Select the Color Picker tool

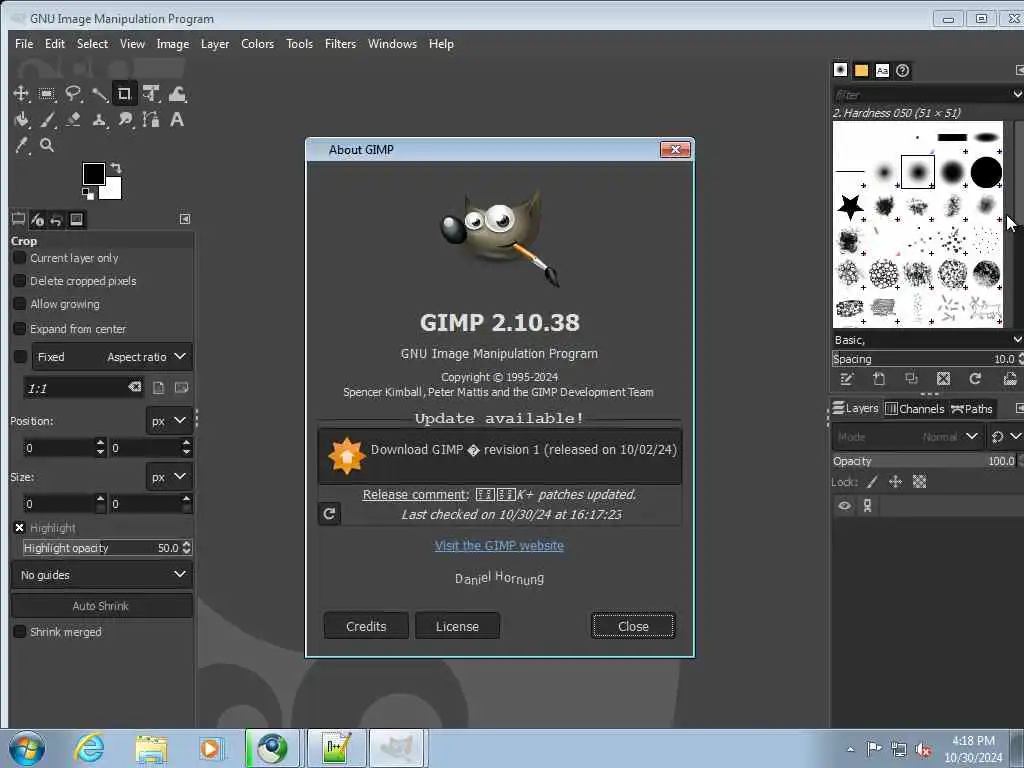pos(21,145)
